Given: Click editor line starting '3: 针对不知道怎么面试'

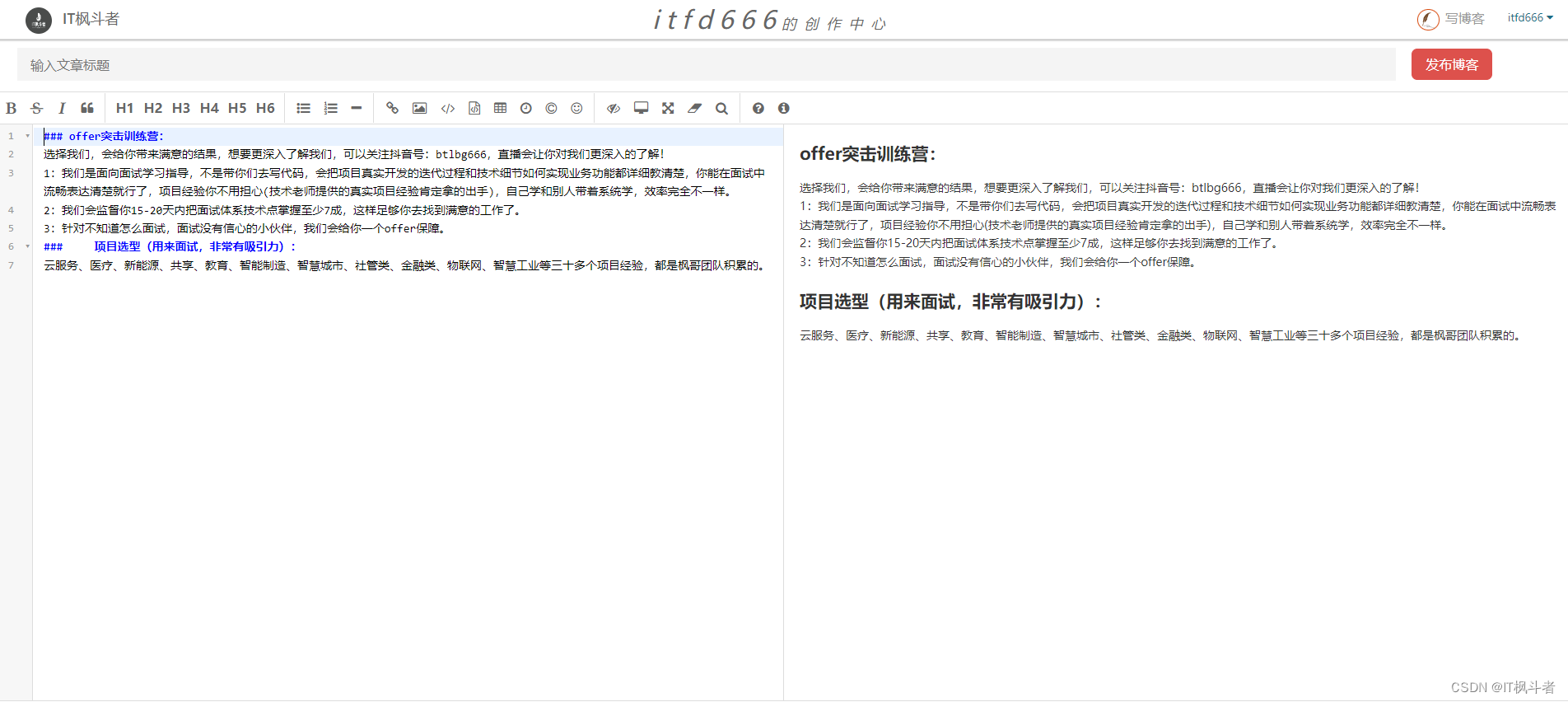Looking at the screenshot, I should 245,228.
